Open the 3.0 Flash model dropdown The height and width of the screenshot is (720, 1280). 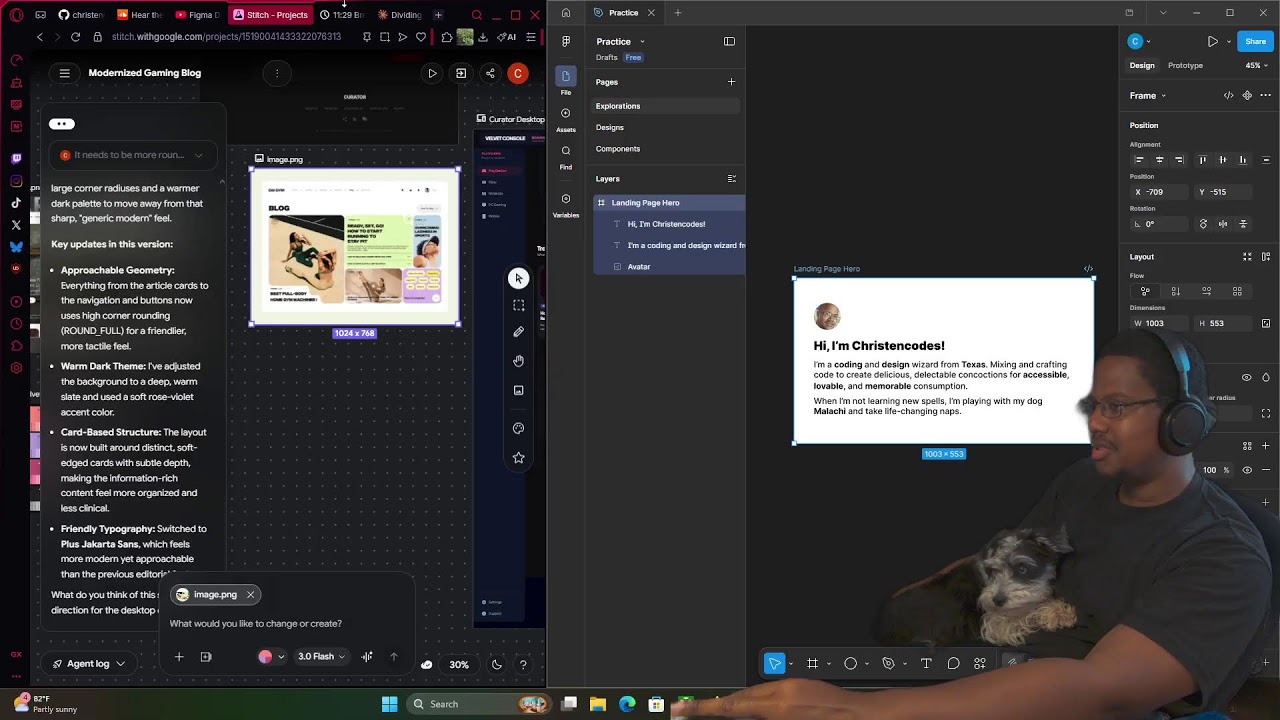click(321, 657)
